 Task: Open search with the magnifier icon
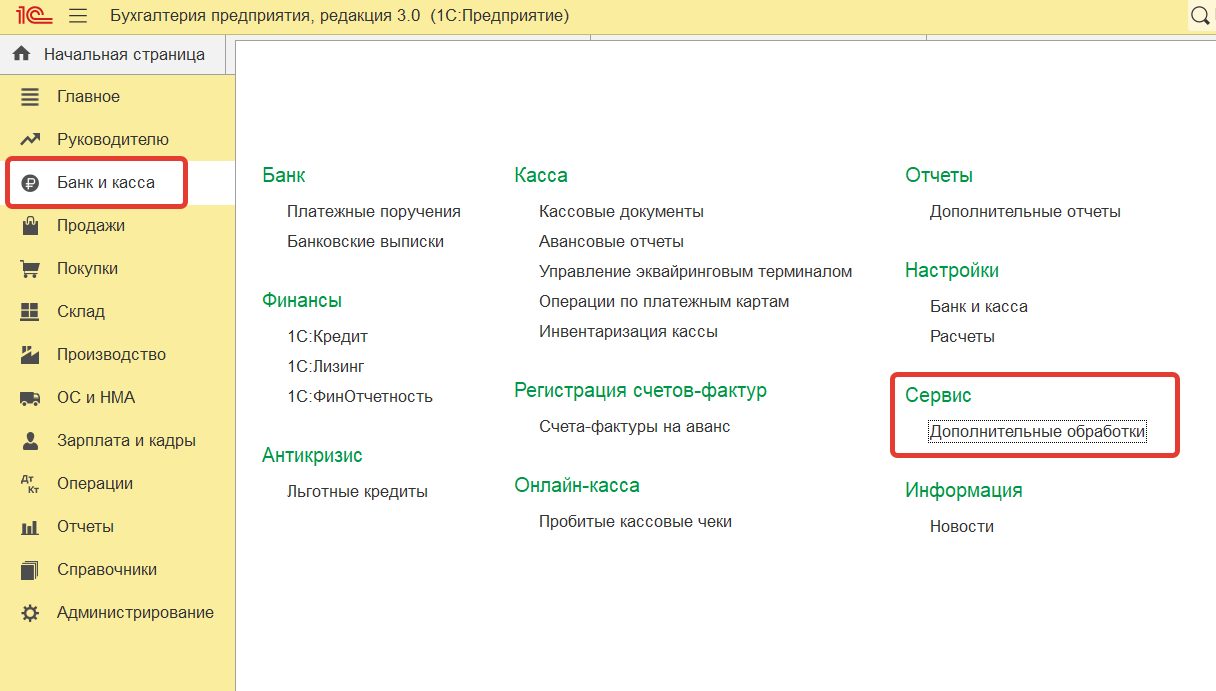coord(1201,16)
